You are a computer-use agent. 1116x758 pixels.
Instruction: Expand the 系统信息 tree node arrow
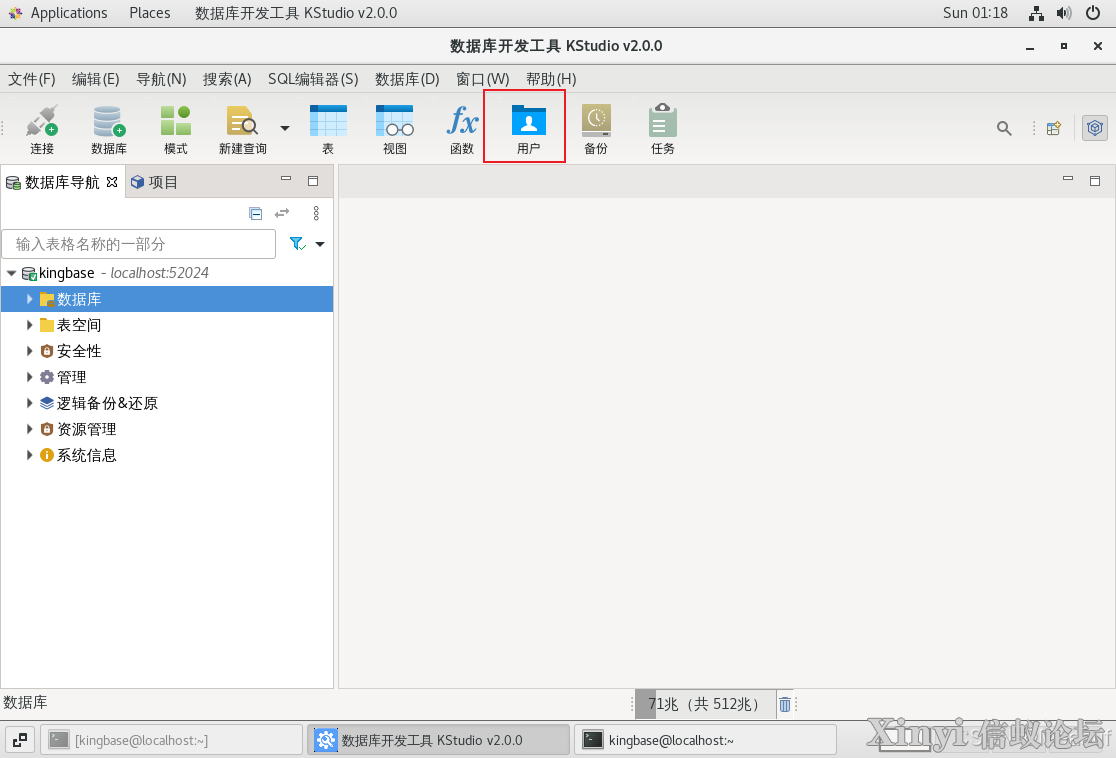point(29,455)
